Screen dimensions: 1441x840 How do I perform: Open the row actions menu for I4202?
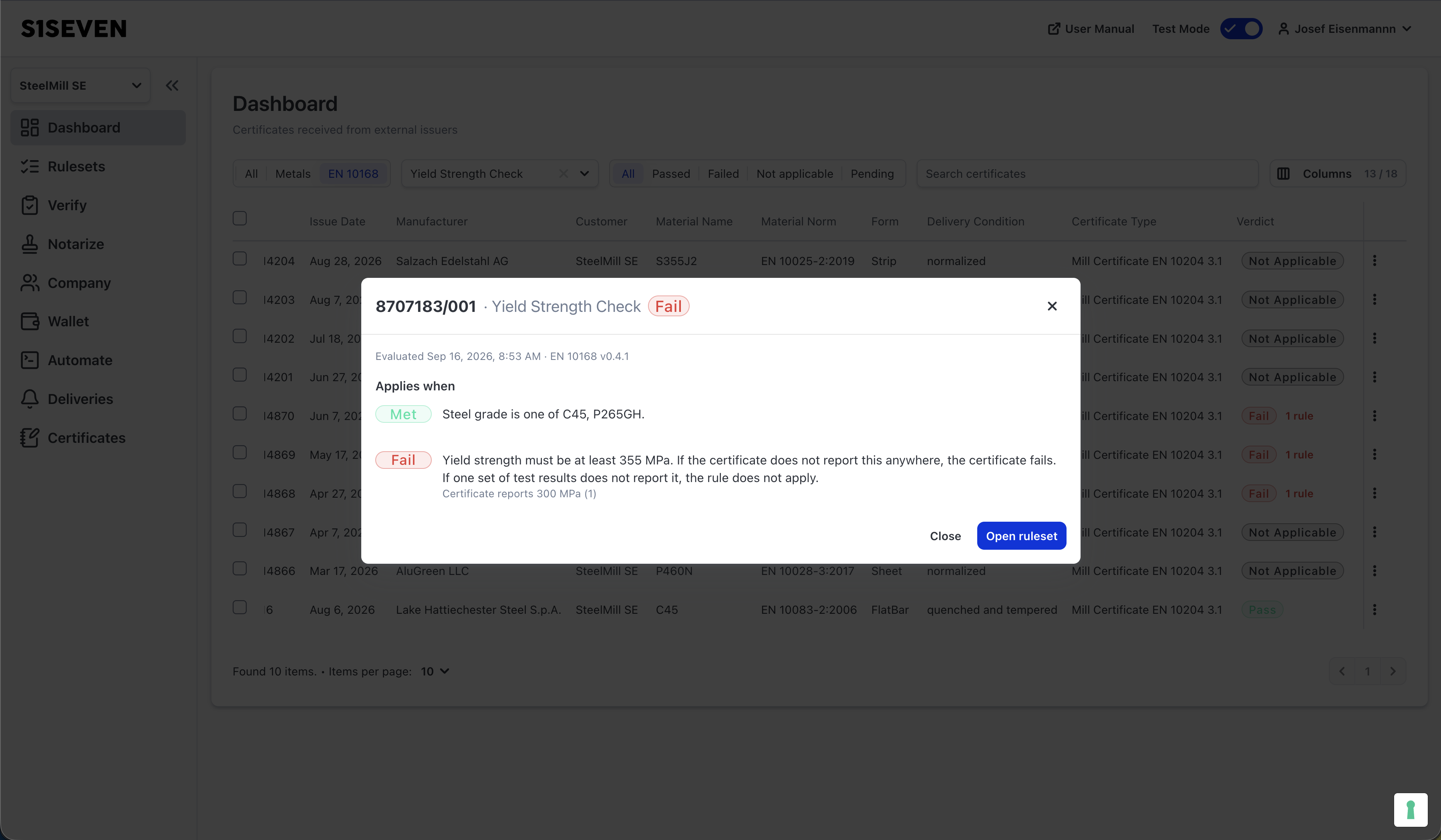coord(1375,338)
